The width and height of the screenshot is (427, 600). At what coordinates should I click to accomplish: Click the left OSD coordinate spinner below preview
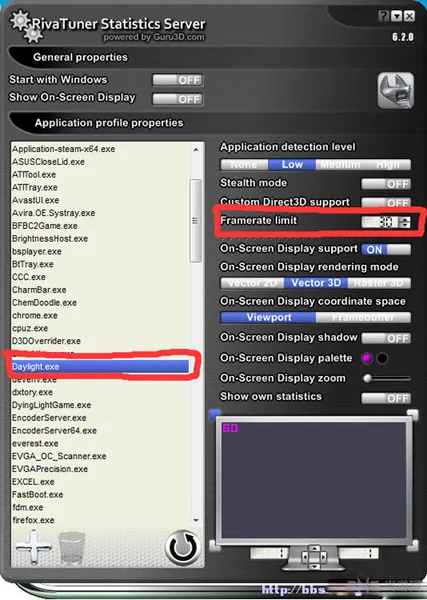[x=269, y=553]
